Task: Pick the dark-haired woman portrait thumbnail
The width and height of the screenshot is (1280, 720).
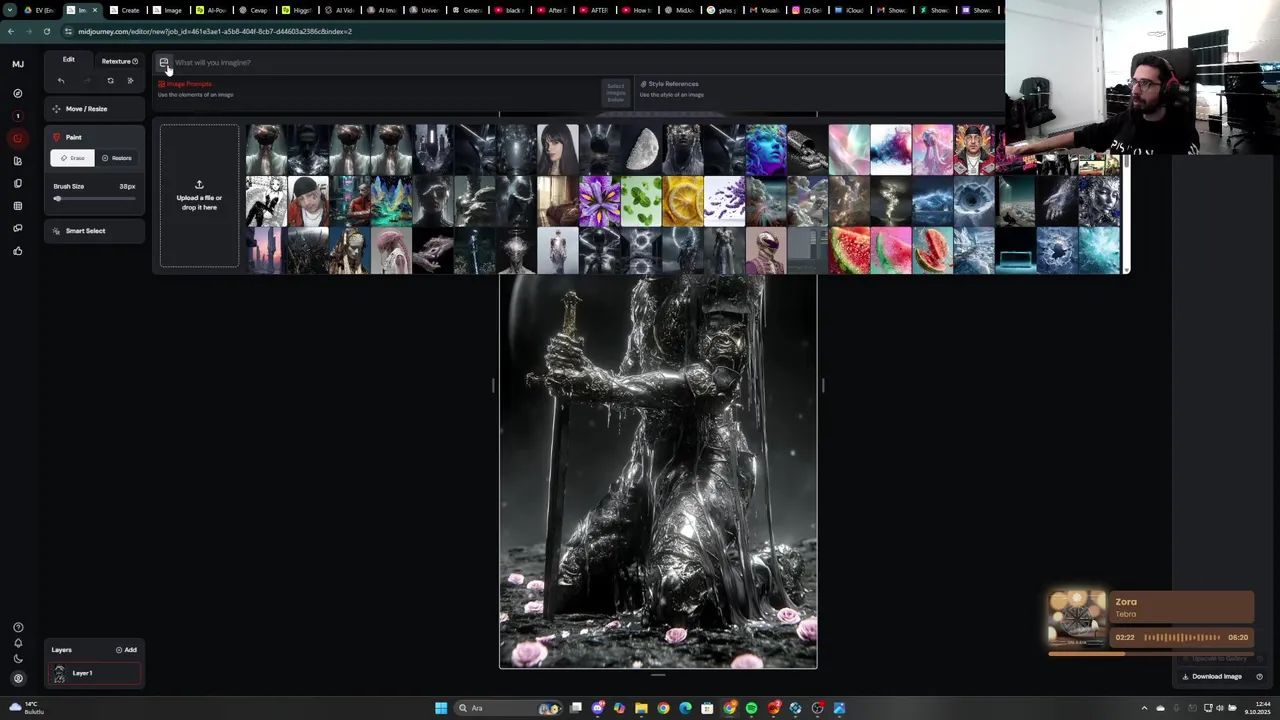Action: (558, 149)
